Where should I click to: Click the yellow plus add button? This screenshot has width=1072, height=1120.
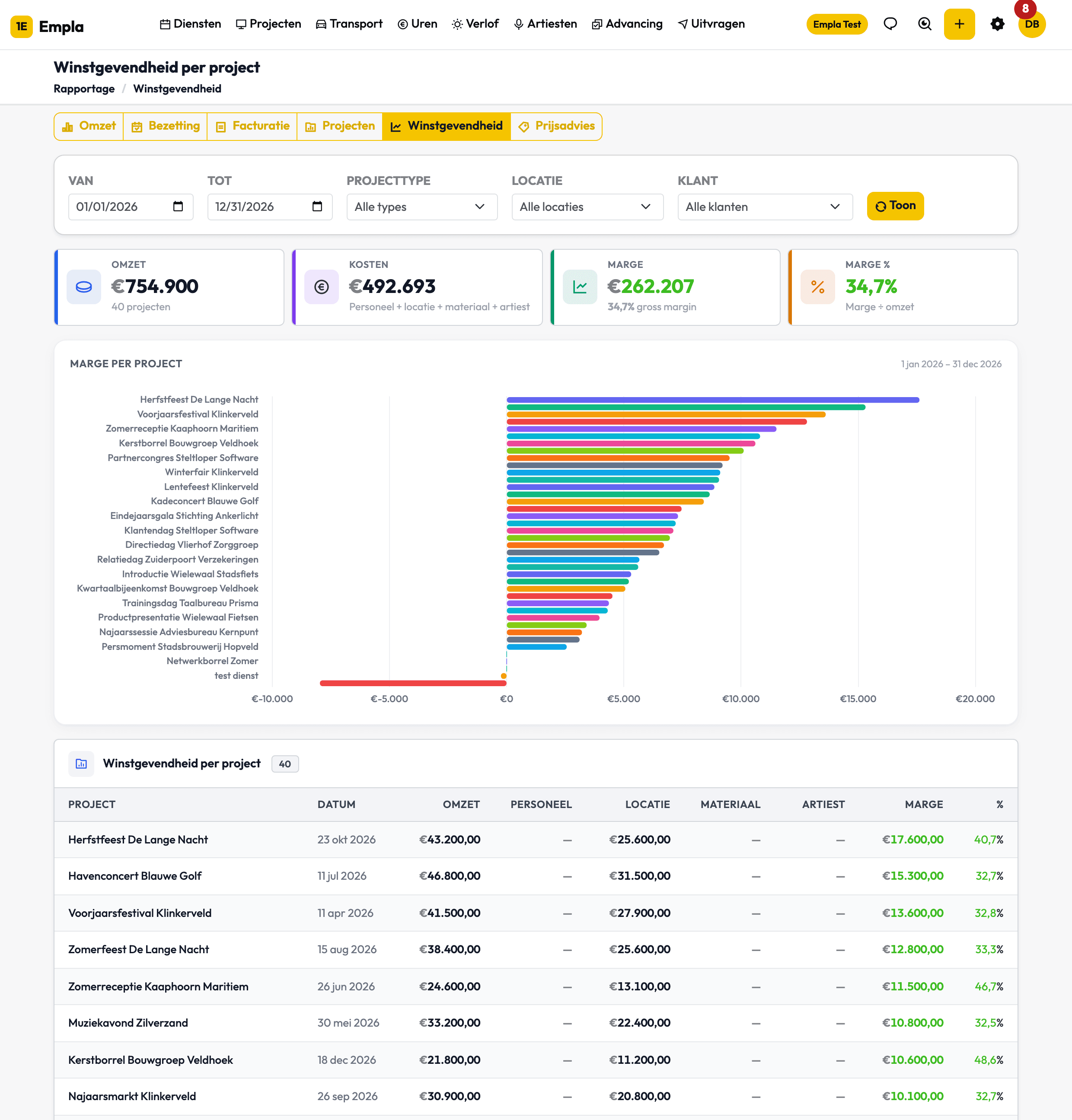coord(959,24)
